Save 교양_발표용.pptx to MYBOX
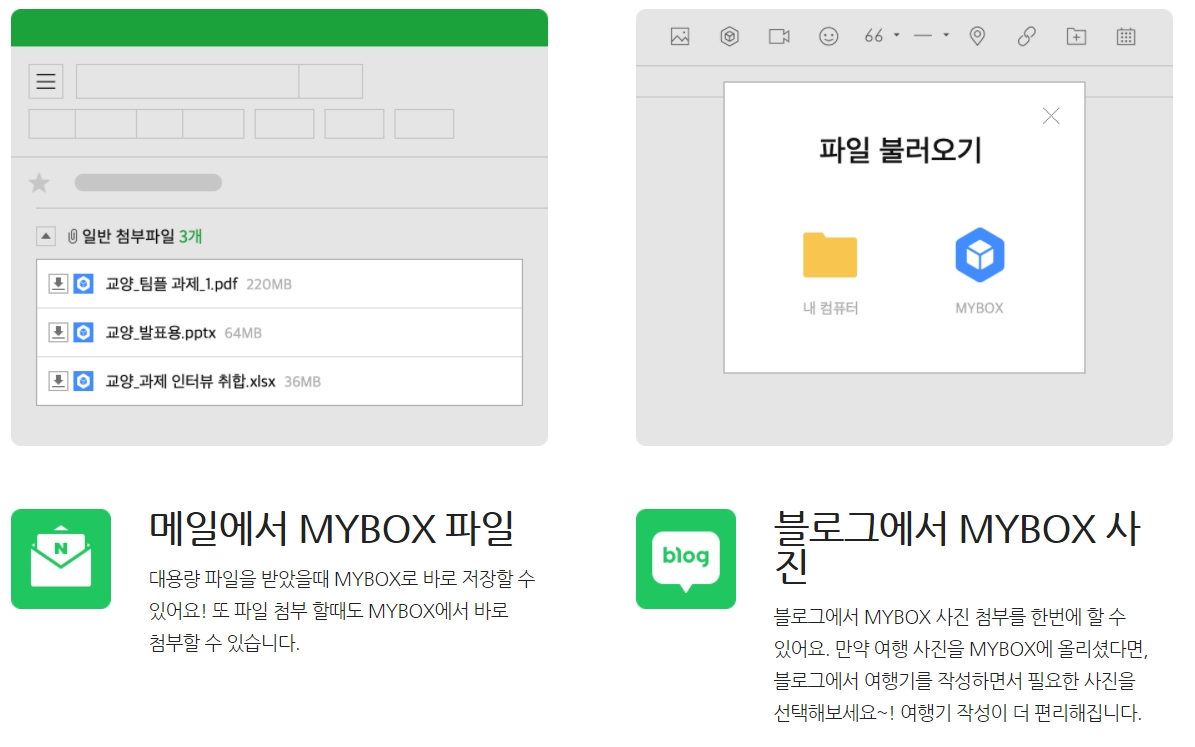1195x747 pixels. [83, 332]
